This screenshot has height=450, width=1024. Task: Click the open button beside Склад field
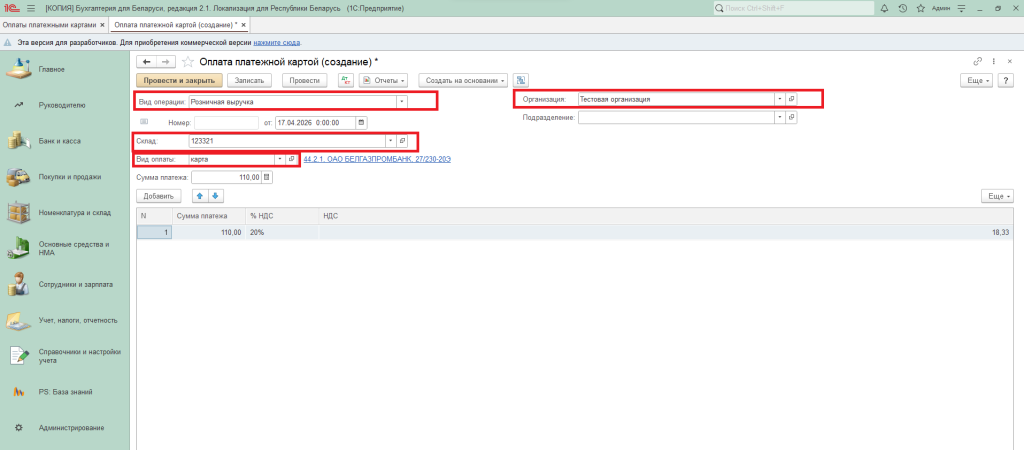coord(402,141)
